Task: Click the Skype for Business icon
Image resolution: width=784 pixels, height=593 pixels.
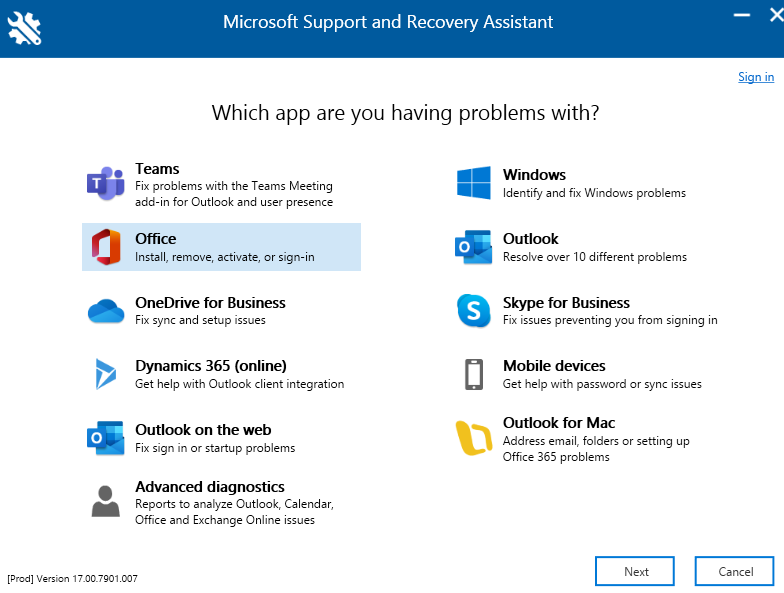Action: point(474,310)
